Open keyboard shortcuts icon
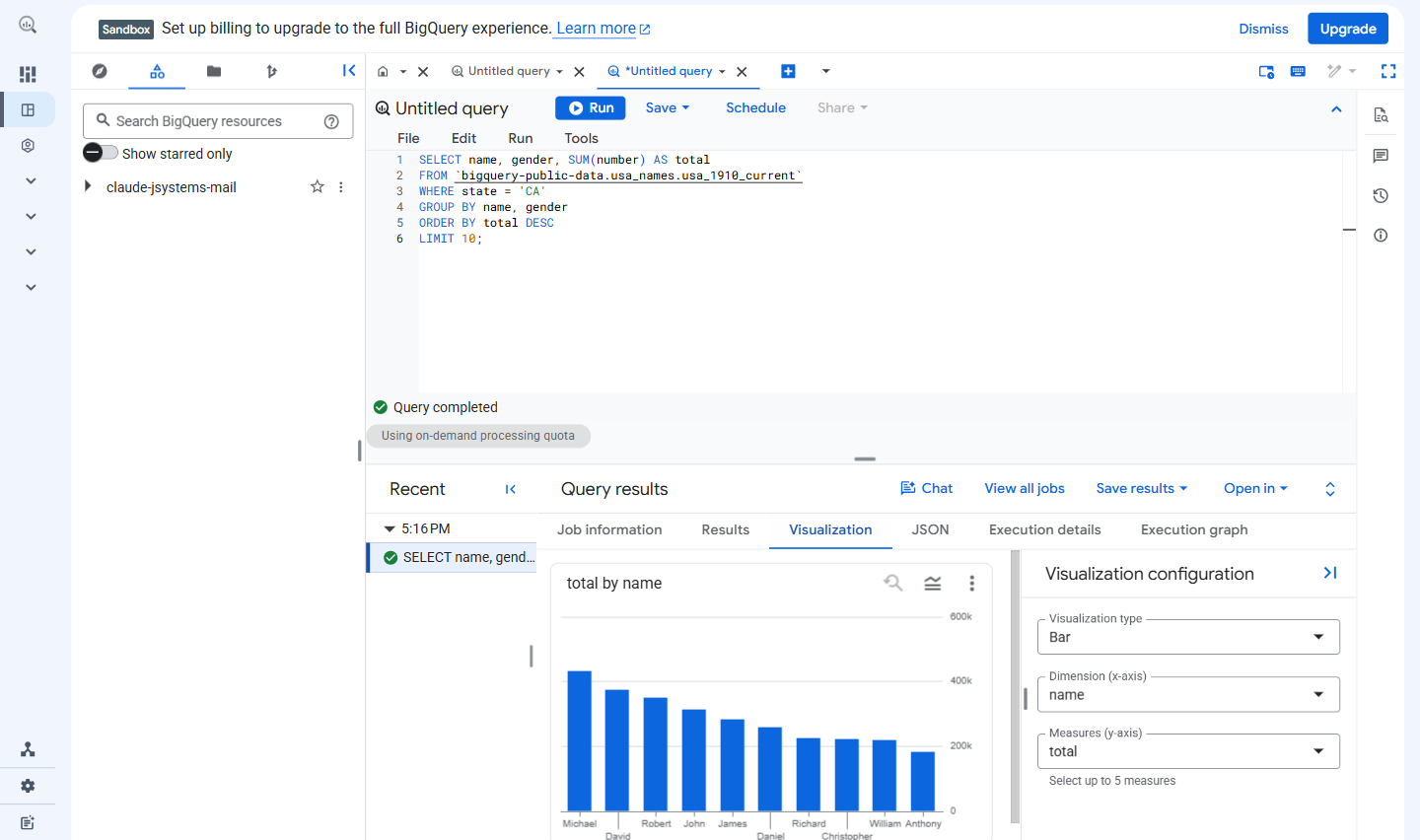Viewport: 1420px width, 840px height. (x=1298, y=71)
